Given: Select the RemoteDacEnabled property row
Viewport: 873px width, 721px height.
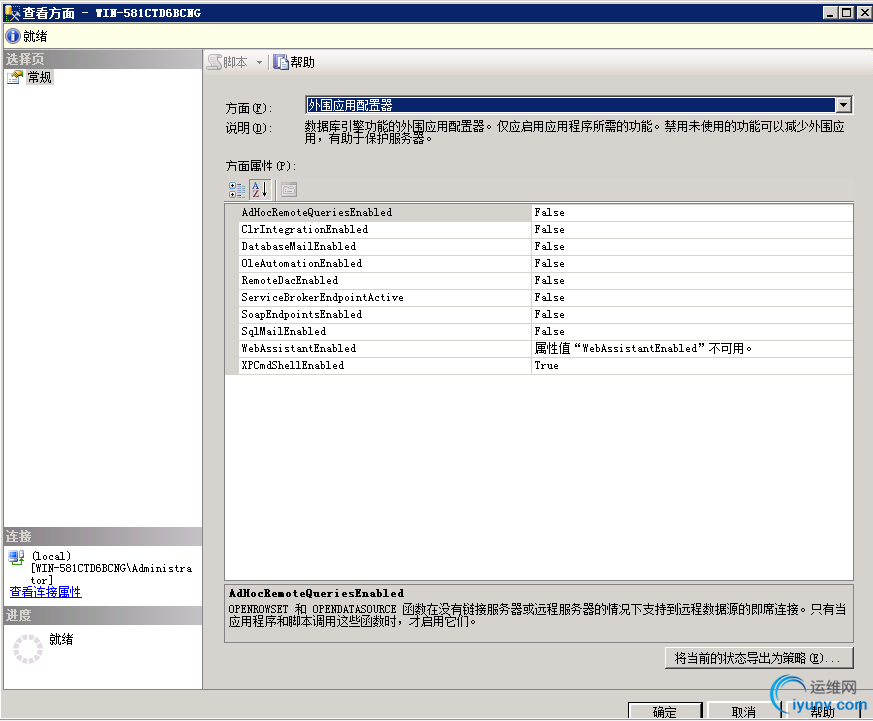Looking at the screenshot, I should coord(539,281).
